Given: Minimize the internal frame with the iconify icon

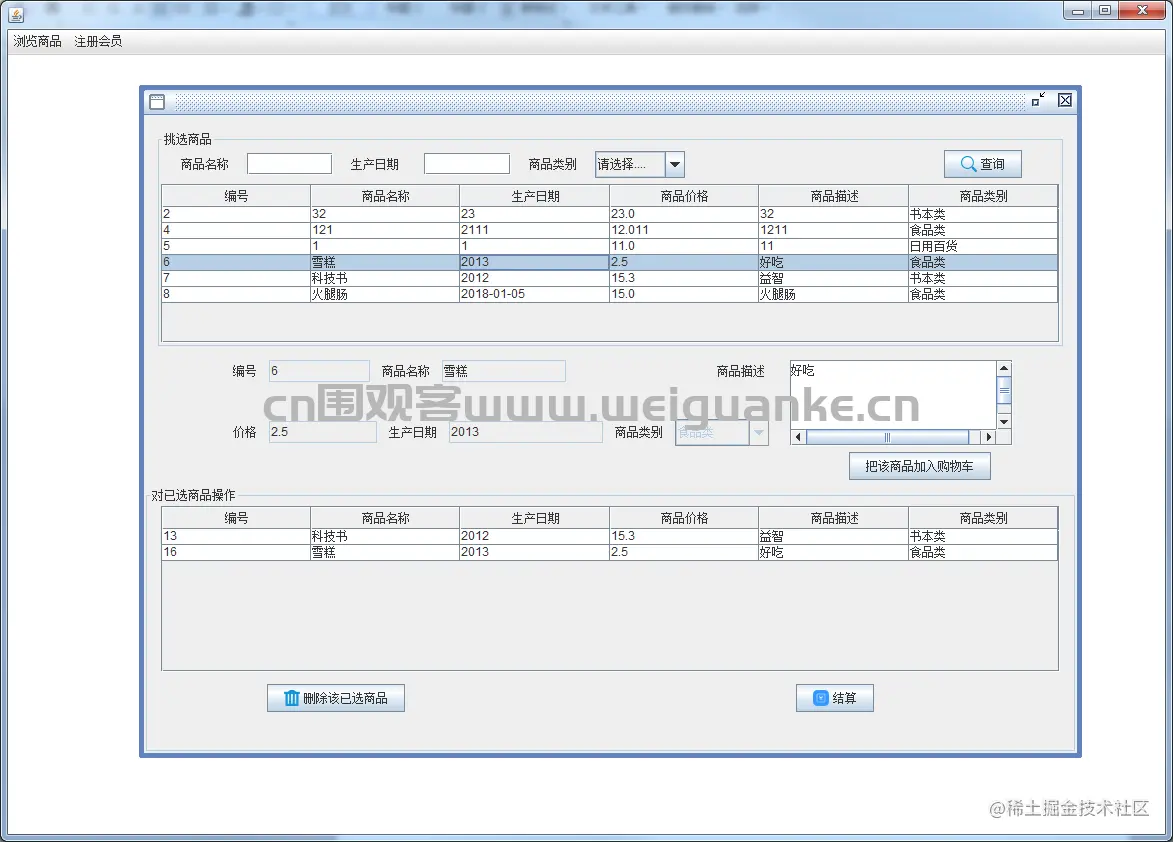Looking at the screenshot, I should point(1038,100).
